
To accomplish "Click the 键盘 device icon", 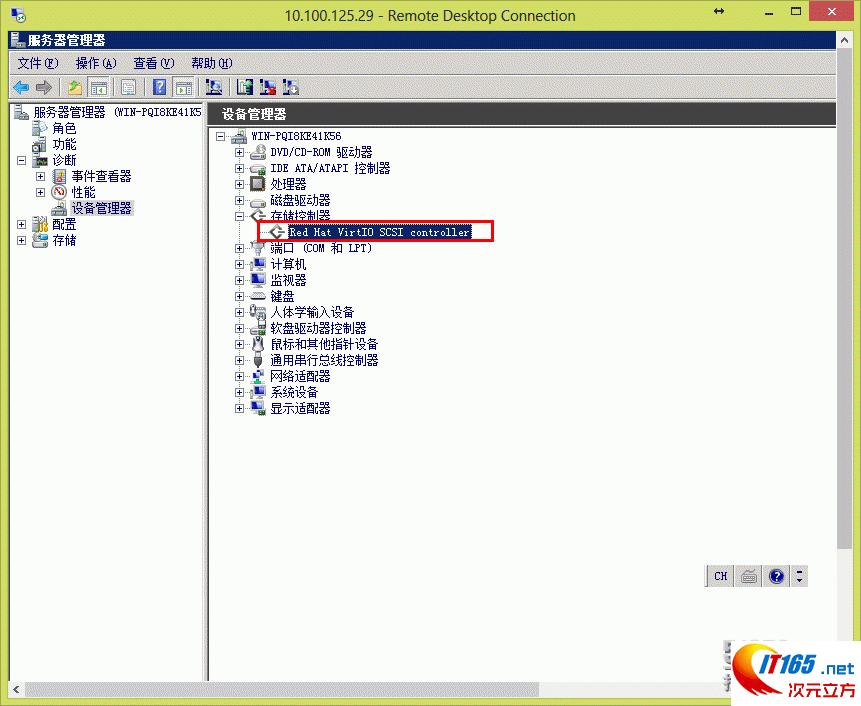I will click(x=258, y=296).
